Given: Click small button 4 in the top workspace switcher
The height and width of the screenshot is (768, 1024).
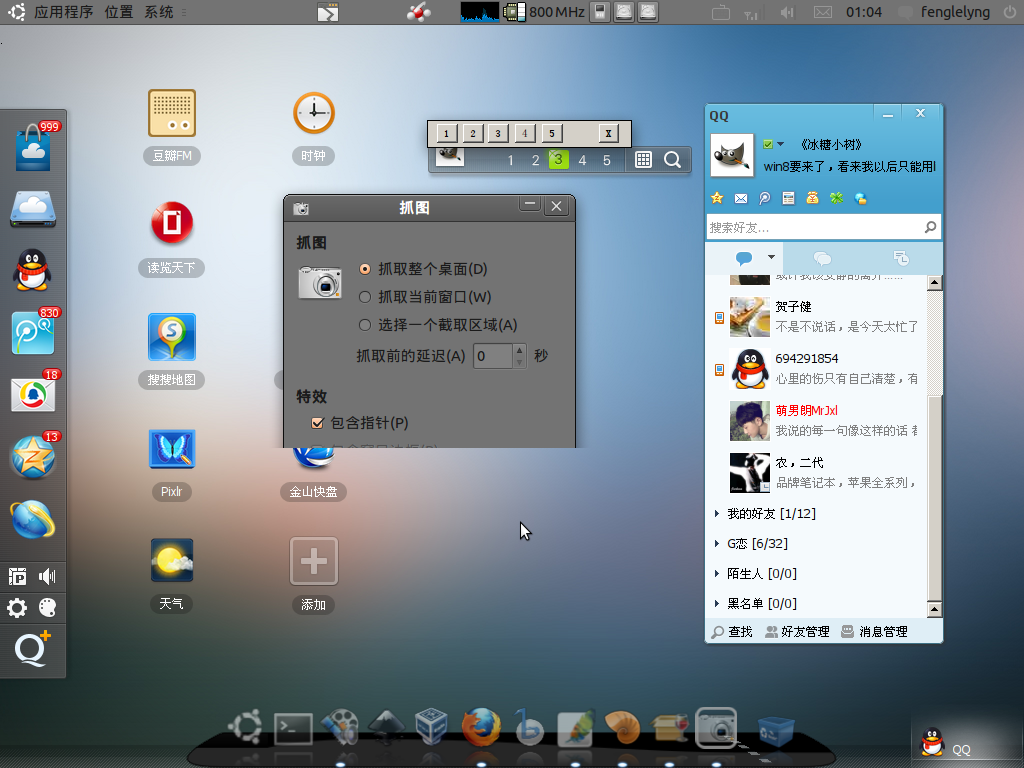Looking at the screenshot, I should pyautogui.click(x=524, y=134).
